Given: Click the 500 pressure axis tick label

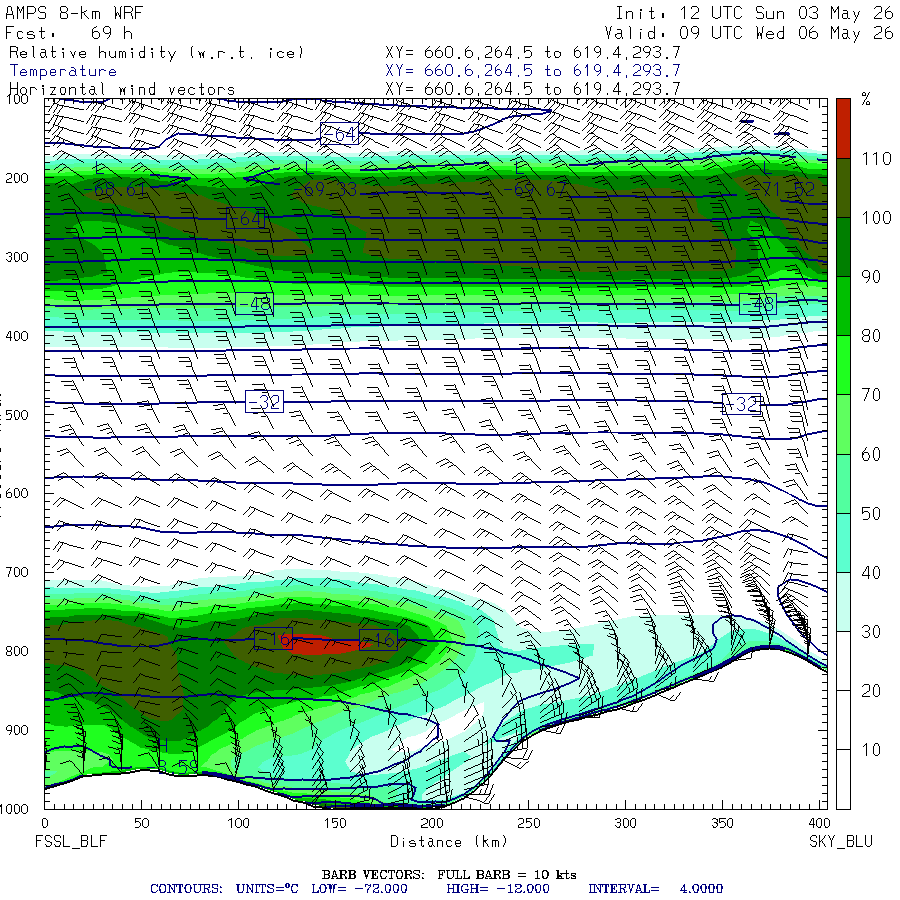Looking at the screenshot, I should click(x=17, y=415).
